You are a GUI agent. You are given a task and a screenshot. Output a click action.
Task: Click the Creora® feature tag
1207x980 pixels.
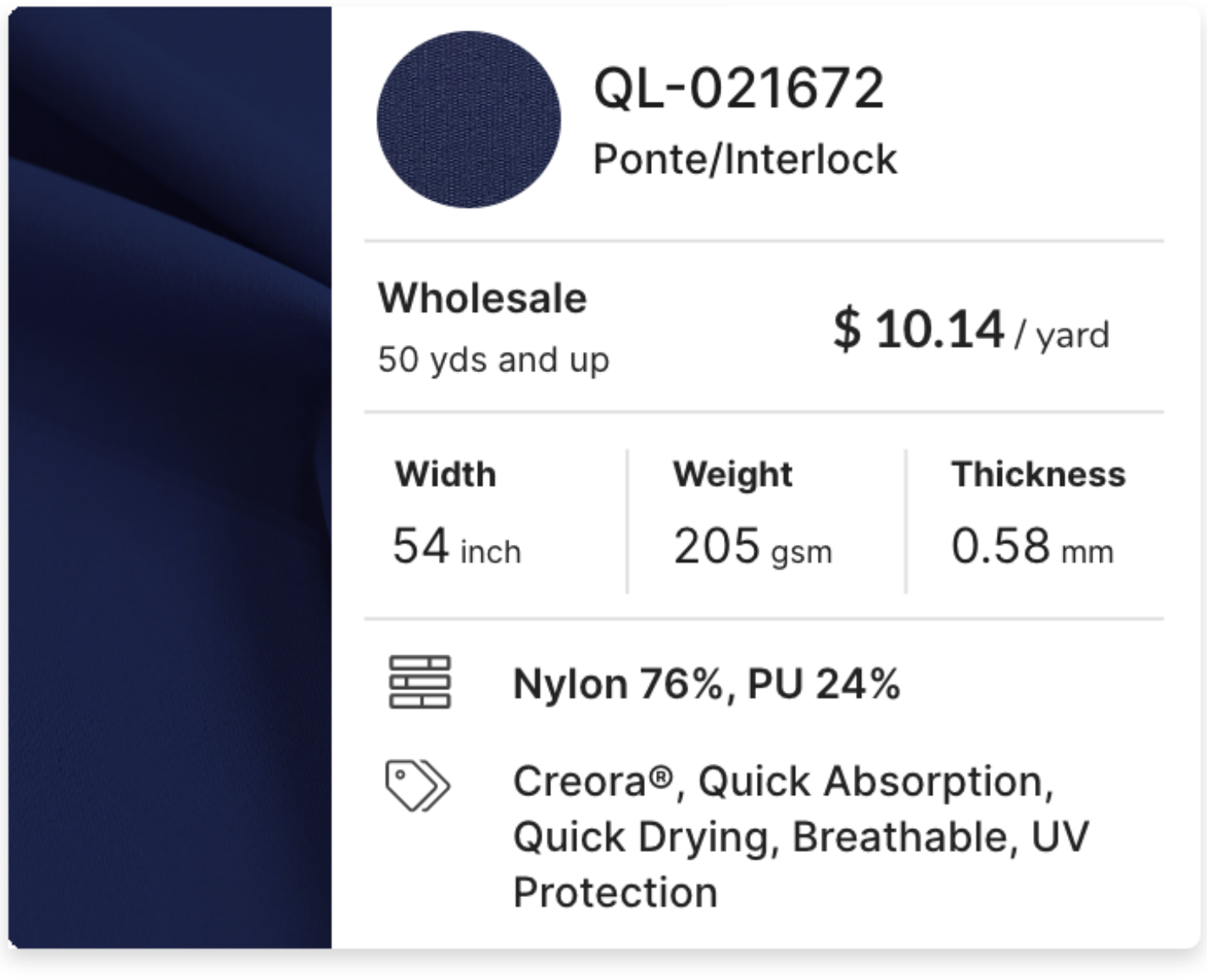592,782
